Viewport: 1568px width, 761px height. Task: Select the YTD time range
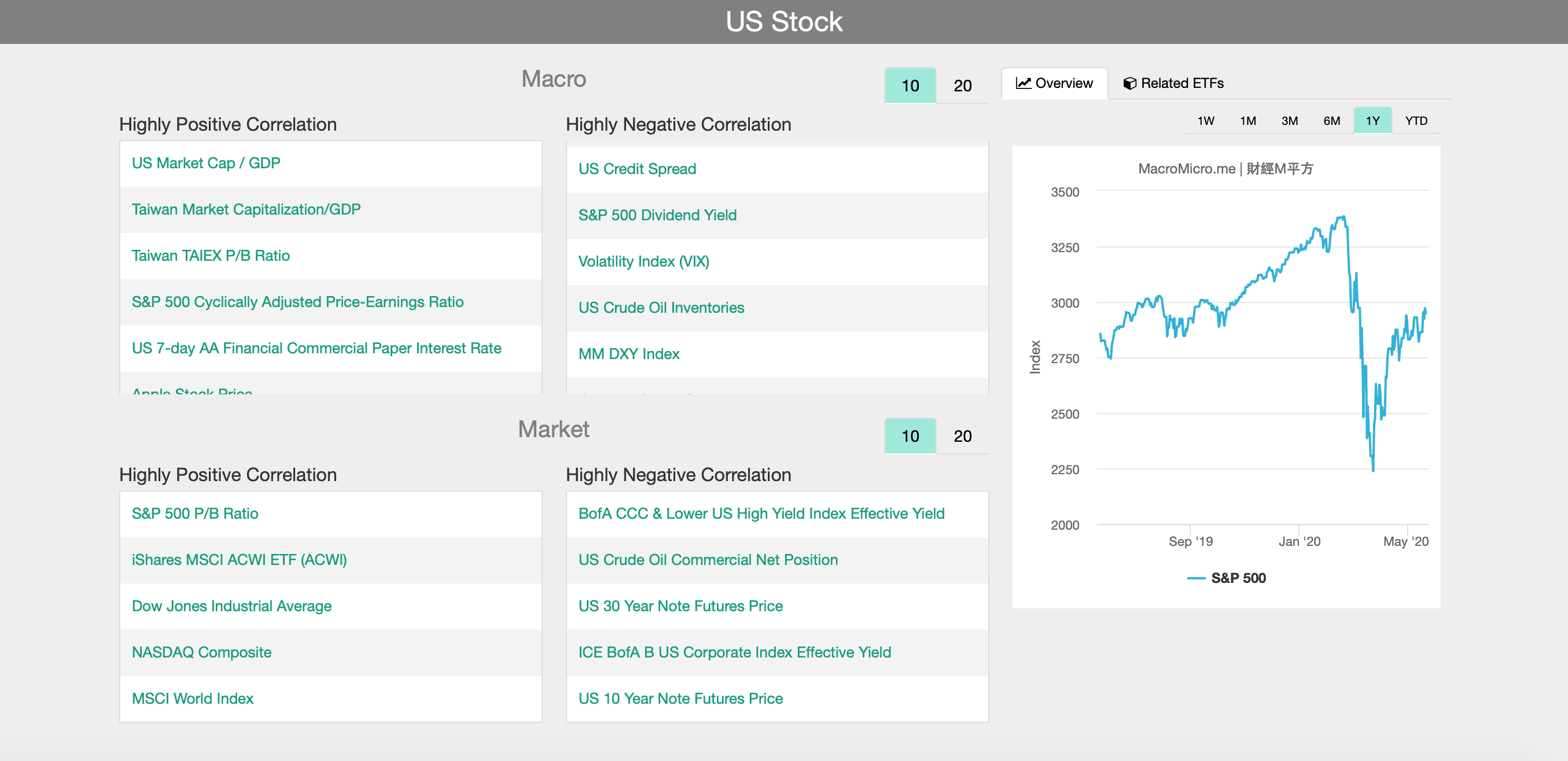(1415, 120)
